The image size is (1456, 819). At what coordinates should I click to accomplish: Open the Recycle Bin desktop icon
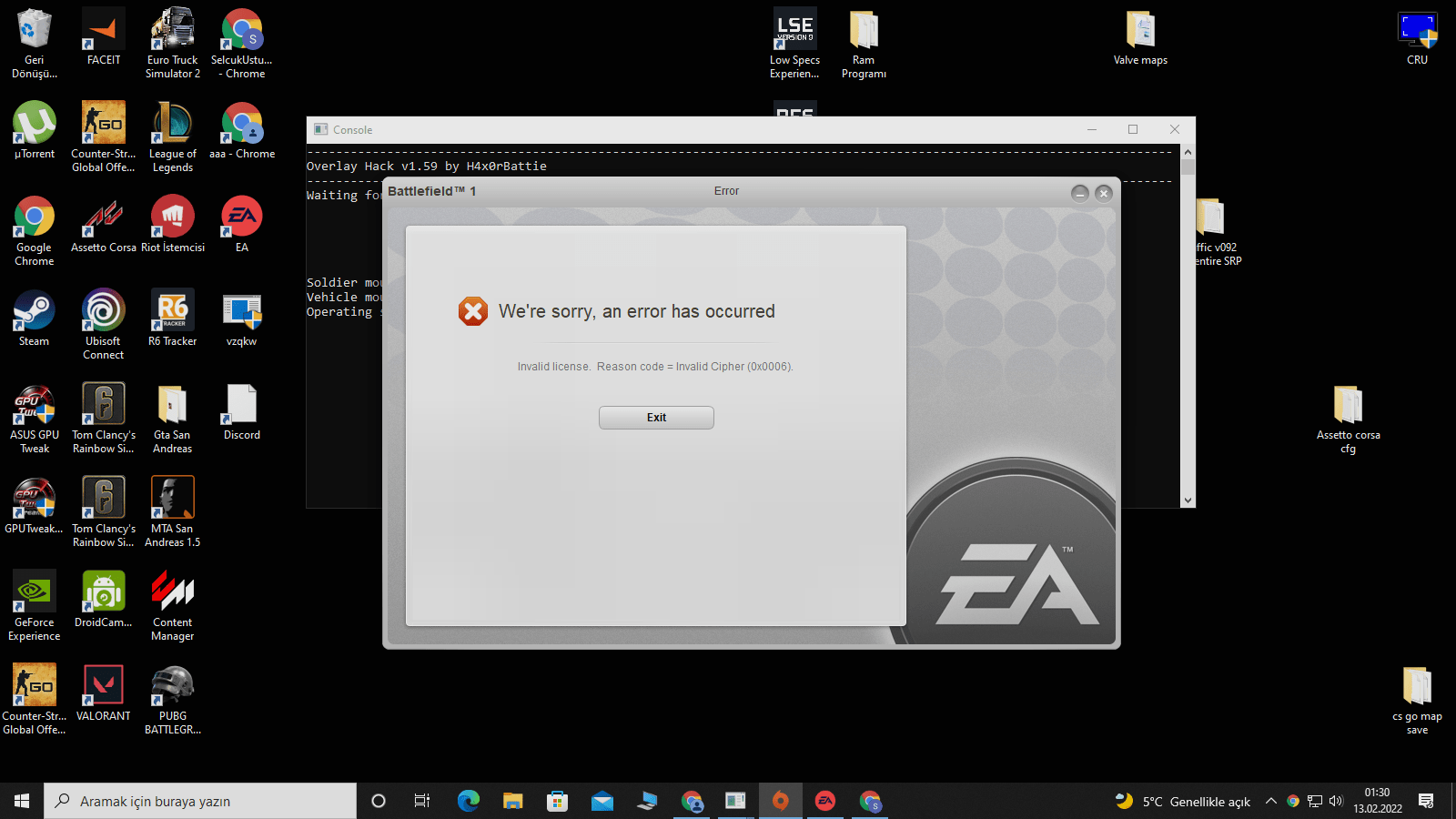[35, 43]
